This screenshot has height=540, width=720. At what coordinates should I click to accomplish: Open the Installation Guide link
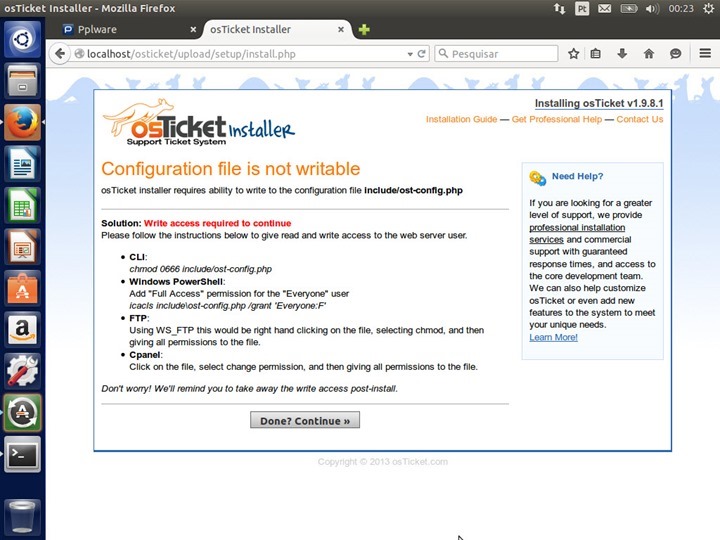pyautogui.click(x=461, y=119)
